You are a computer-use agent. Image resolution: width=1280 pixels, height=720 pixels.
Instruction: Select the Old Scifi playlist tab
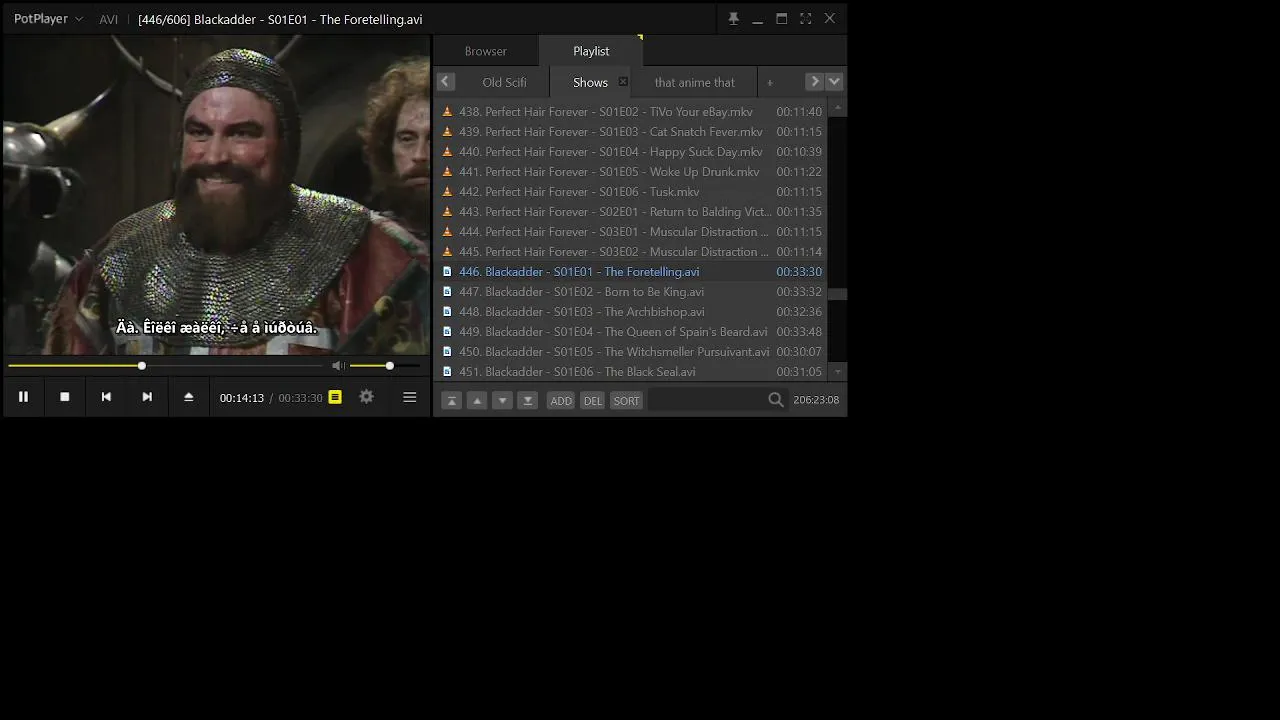click(x=504, y=82)
